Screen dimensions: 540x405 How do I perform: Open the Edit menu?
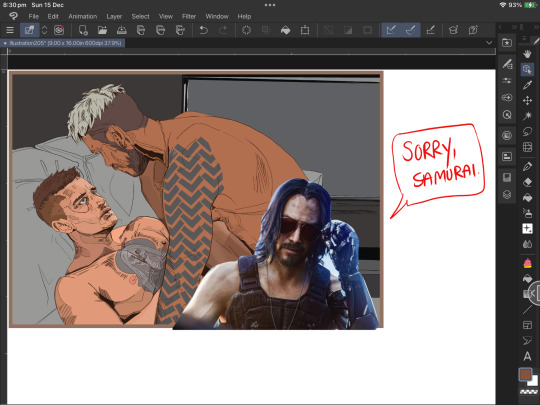[53, 16]
